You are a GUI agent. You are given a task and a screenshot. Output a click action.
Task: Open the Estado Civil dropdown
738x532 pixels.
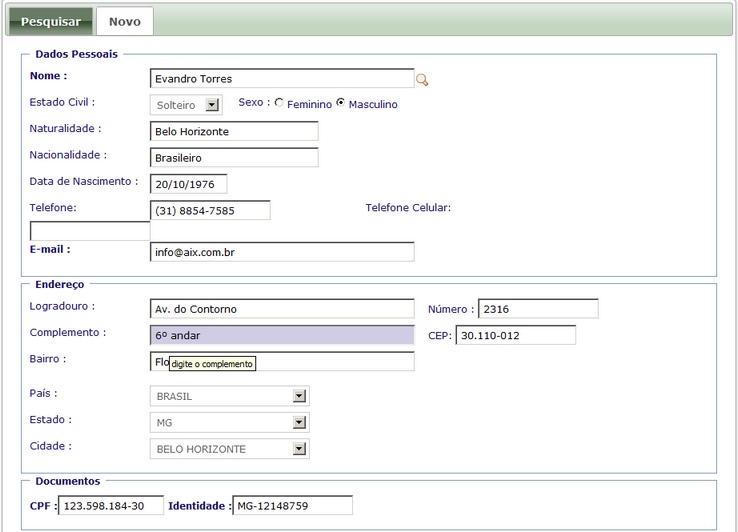pyautogui.click(x=212, y=105)
